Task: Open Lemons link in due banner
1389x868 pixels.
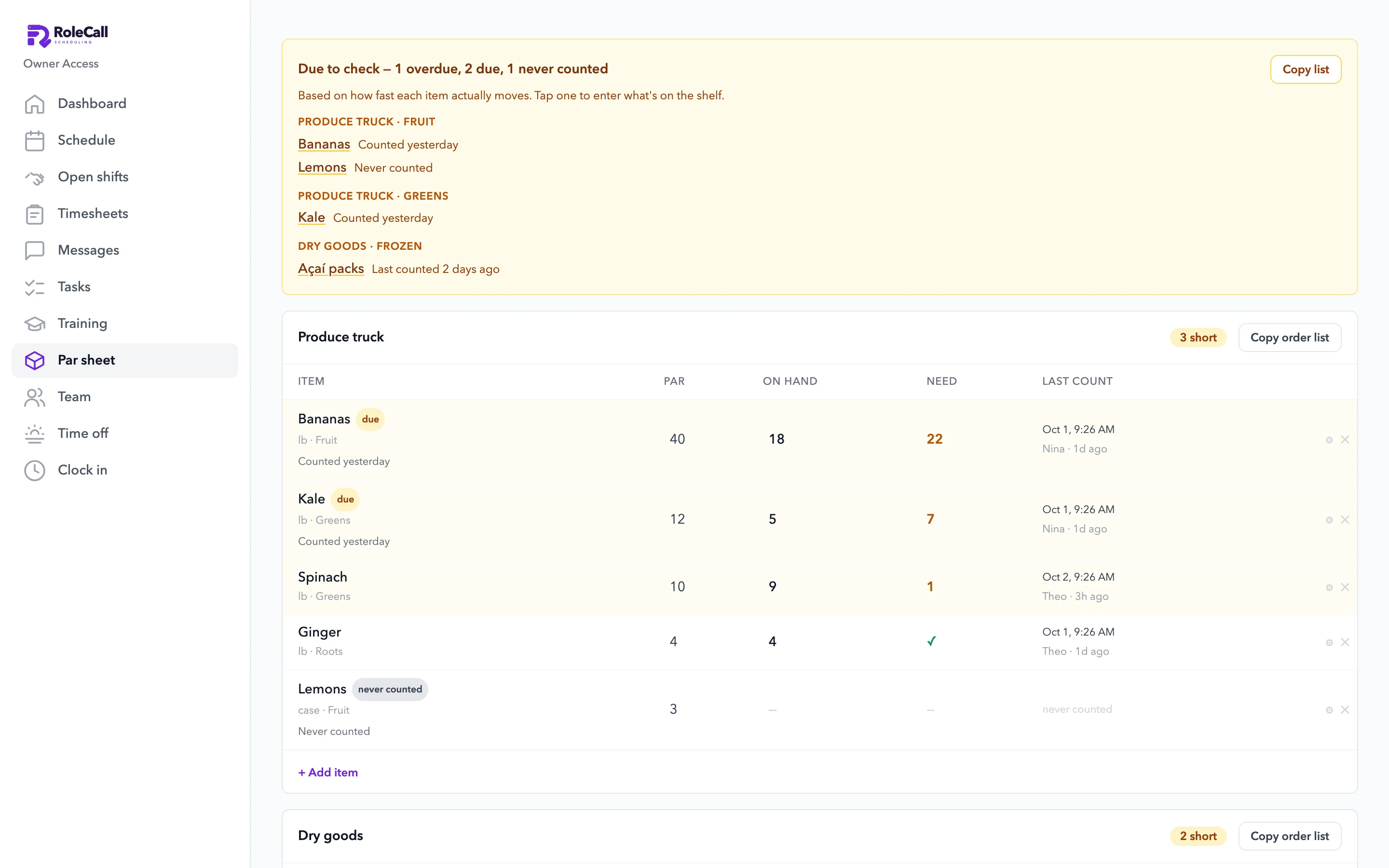Action: 322,168
